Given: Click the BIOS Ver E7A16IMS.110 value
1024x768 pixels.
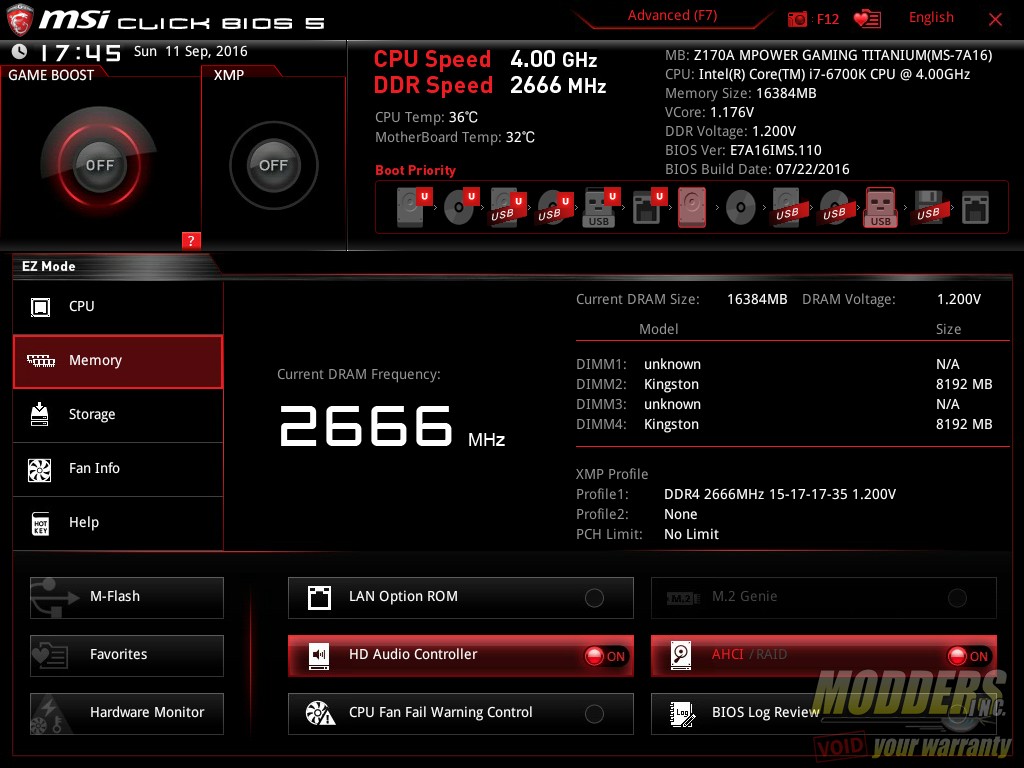Looking at the screenshot, I should point(775,150).
